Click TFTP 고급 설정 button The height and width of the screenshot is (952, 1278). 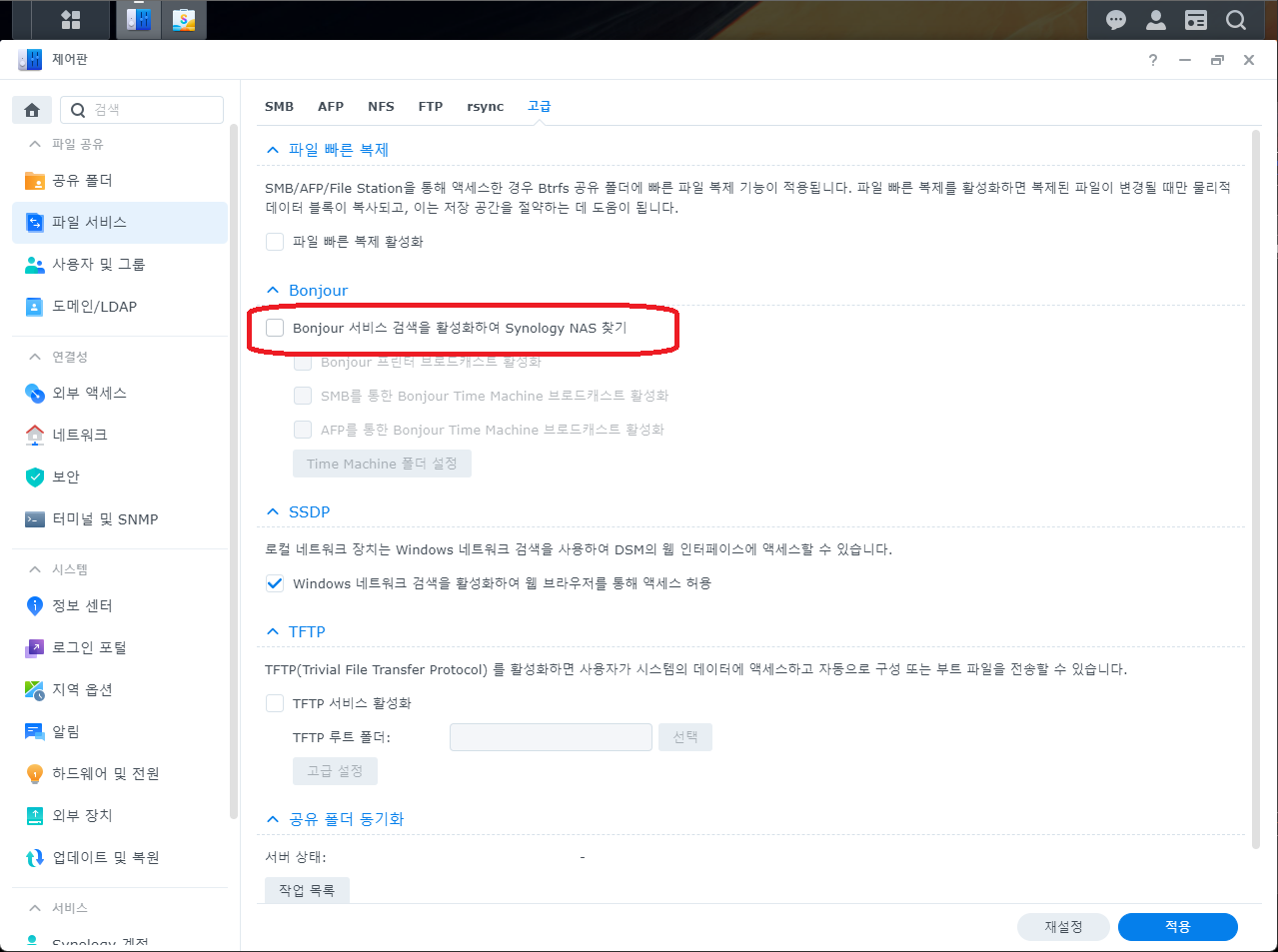click(x=335, y=771)
